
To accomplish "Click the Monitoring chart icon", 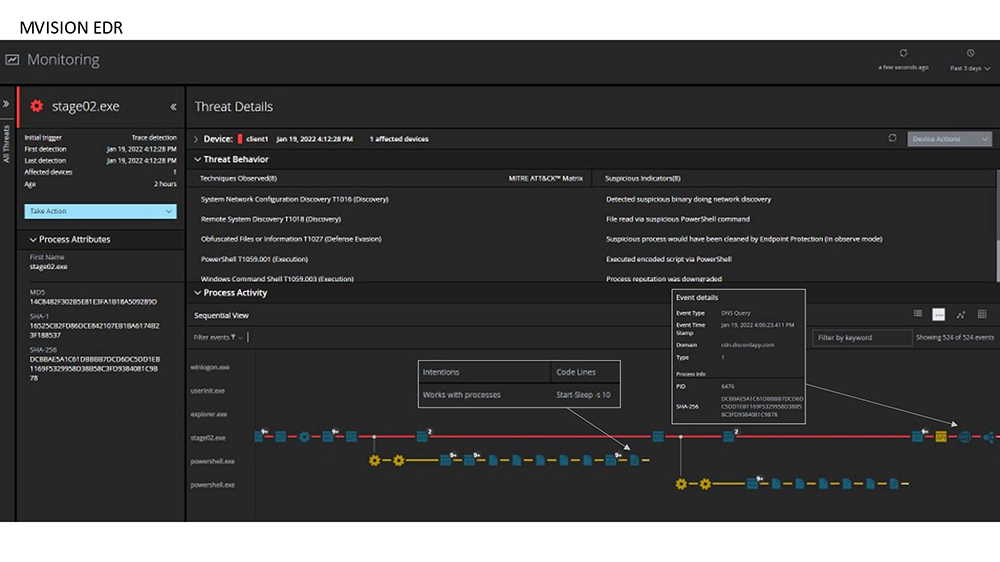I will click(x=12, y=60).
